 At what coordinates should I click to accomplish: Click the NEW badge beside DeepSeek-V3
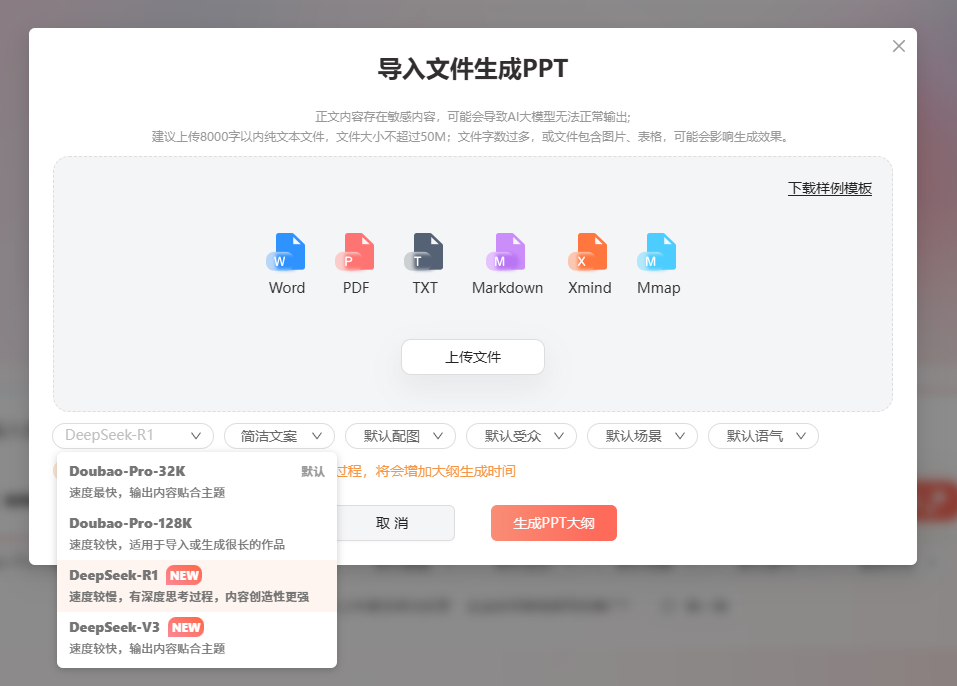[186, 627]
